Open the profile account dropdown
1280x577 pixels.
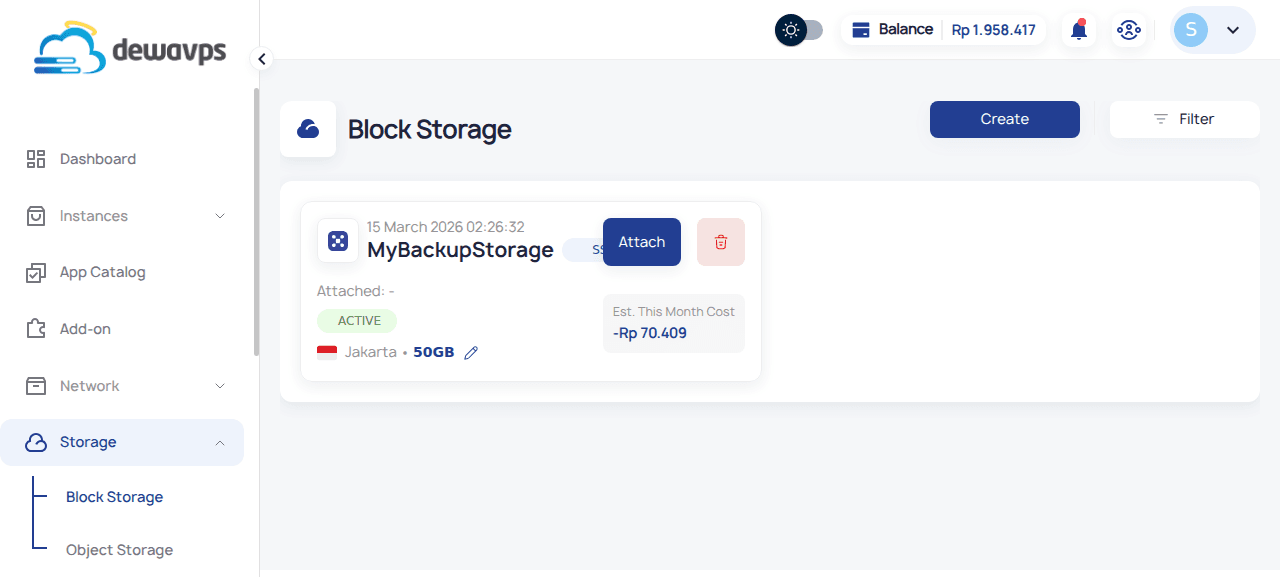[1233, 30]
